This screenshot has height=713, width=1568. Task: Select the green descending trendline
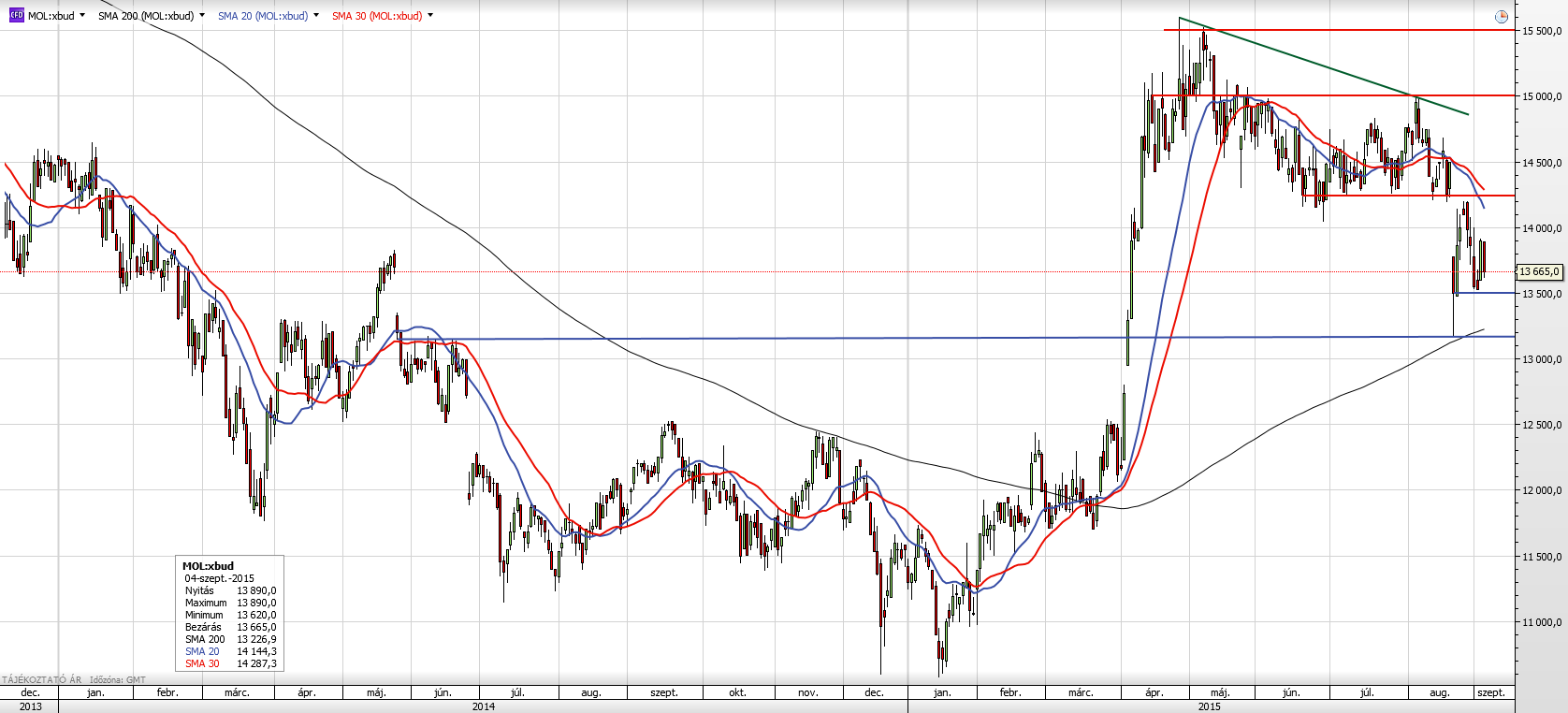point(1324,65)
